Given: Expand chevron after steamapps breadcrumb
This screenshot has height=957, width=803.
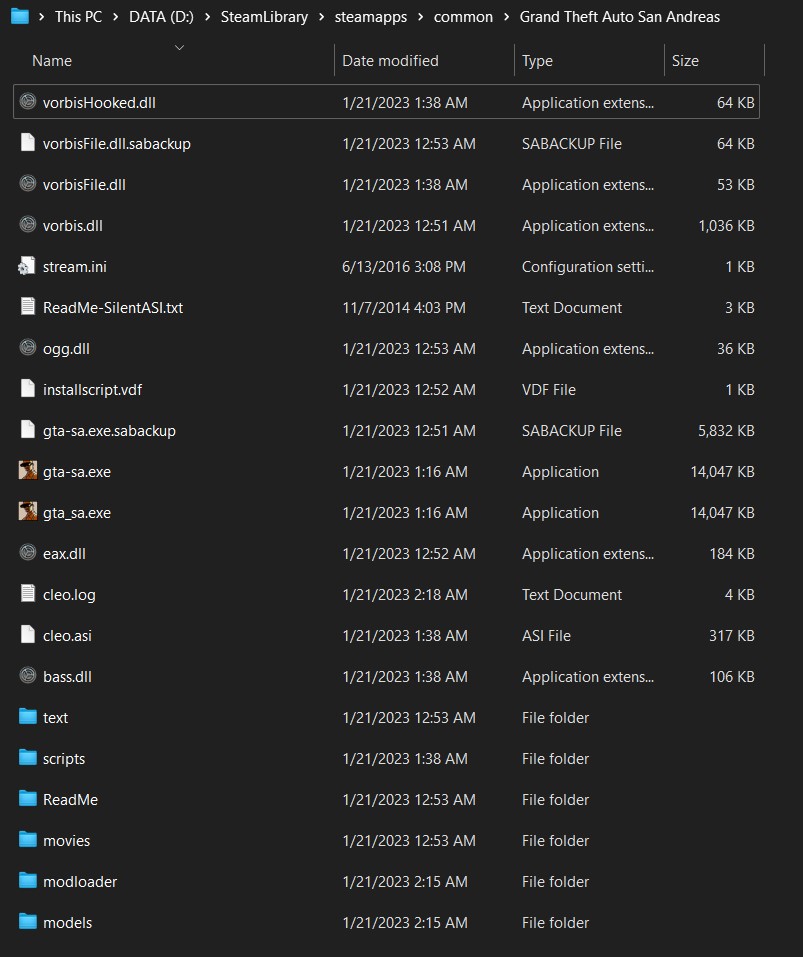Looking at the screenshot, I should point(420,17).
